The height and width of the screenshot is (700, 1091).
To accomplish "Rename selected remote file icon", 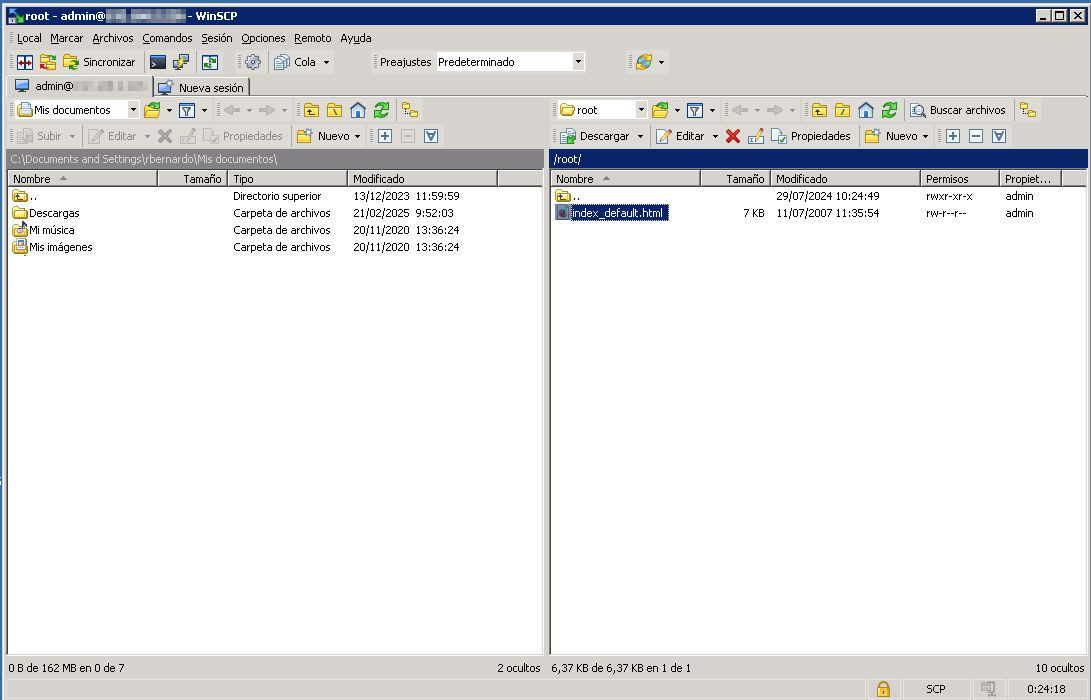I will tap(756, 136).
